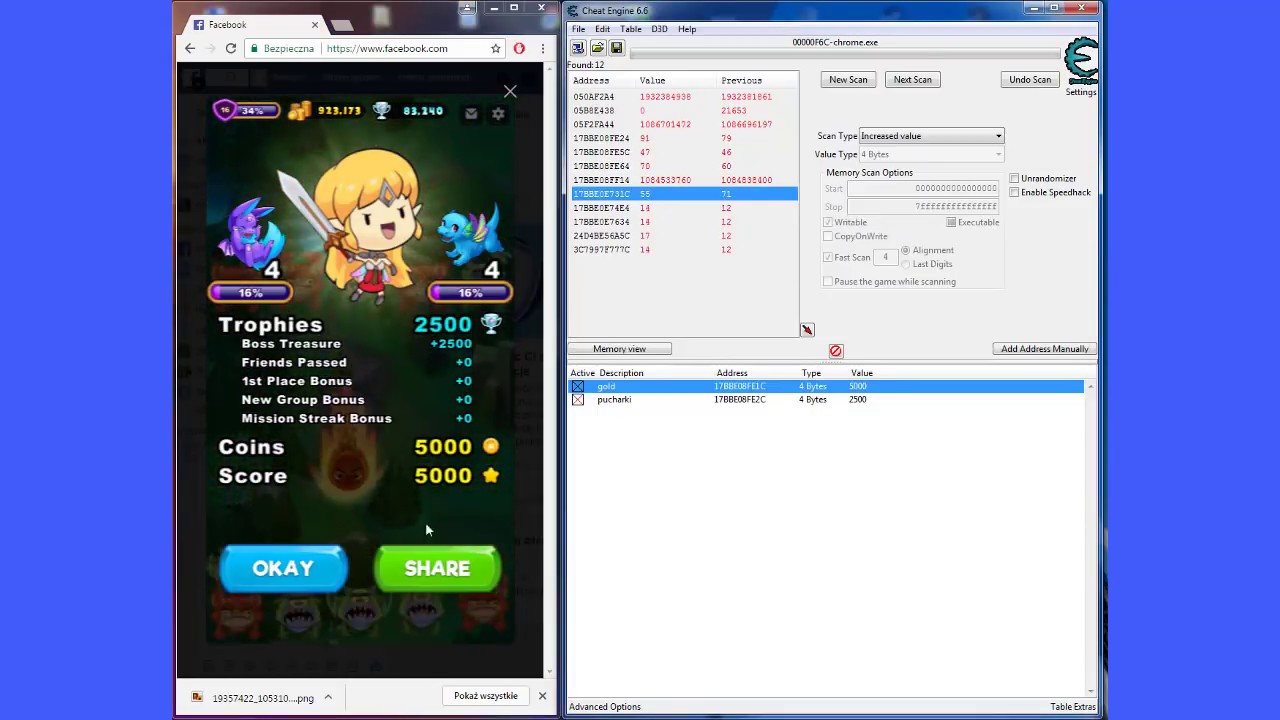Screen dimensions: 1280x720
Task: Enable Speedhack checkbox
Action: pos(1014,192)
